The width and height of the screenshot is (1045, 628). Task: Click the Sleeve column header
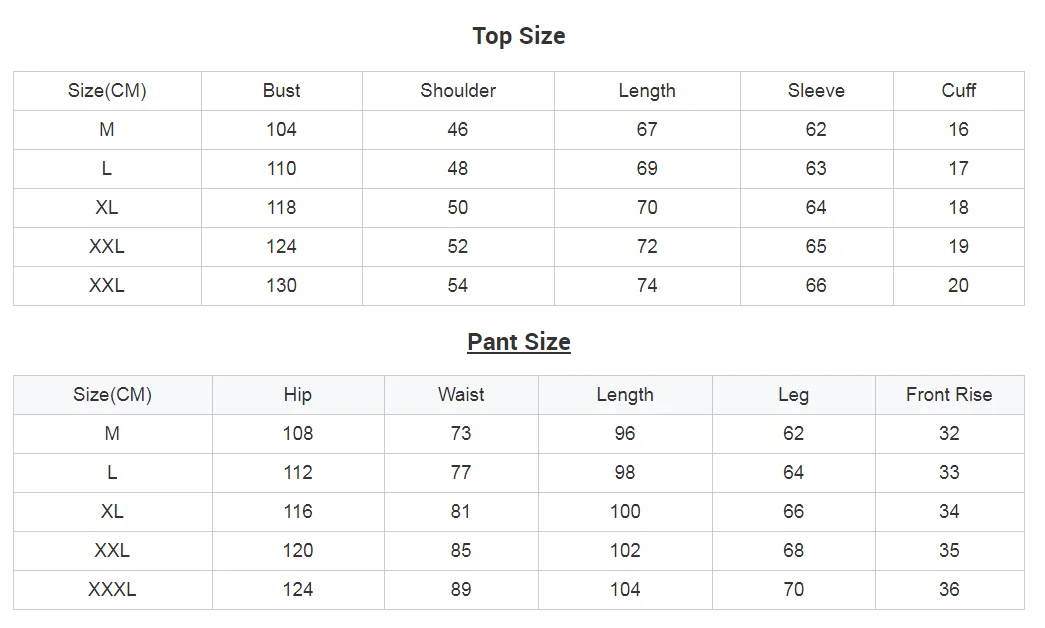(x=816, y=91)
